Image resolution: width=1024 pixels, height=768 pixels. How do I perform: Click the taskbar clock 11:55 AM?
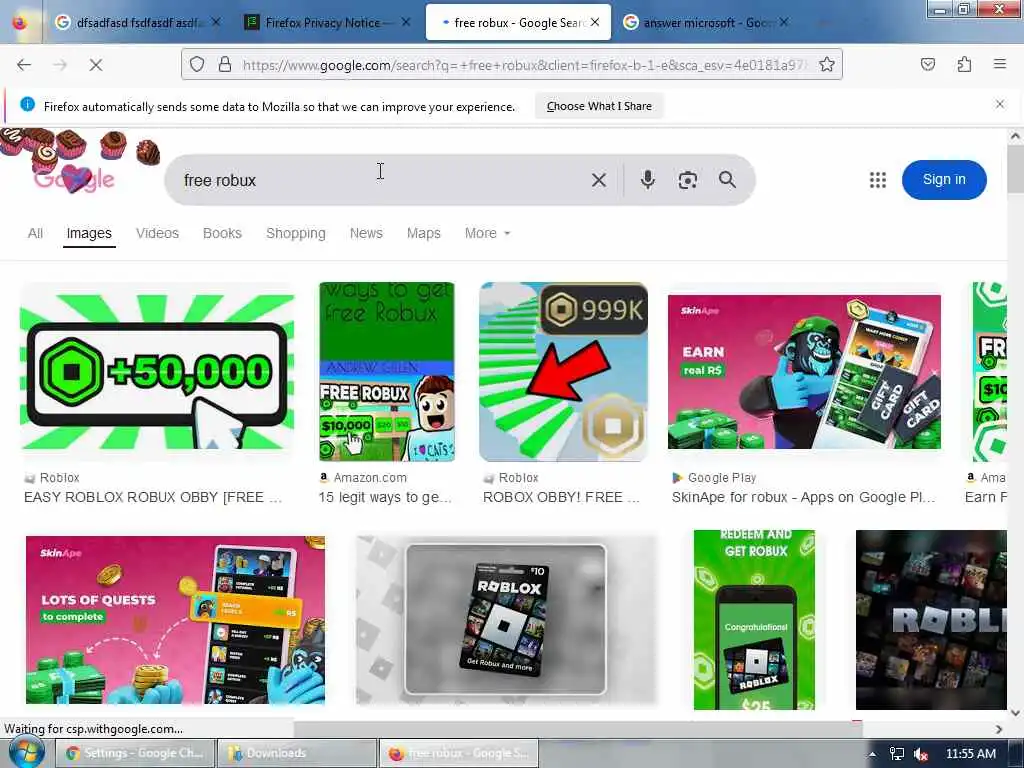click(971, 754)
